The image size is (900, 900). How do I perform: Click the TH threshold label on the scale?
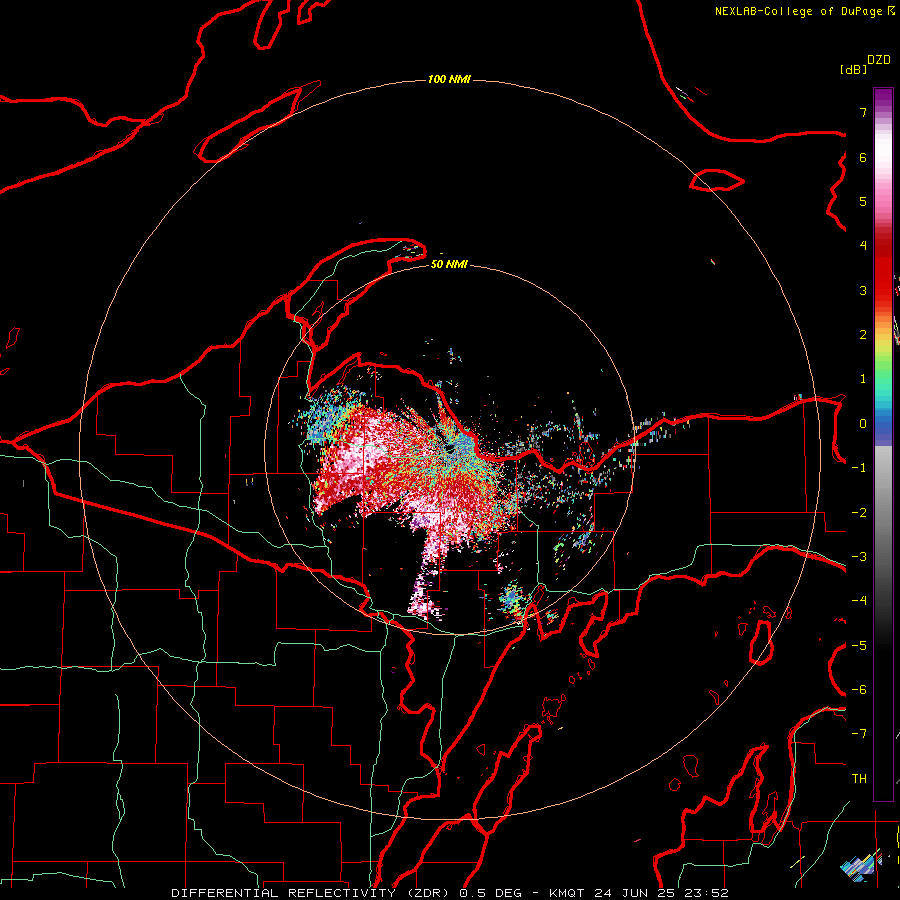click(x=859, y=779)
